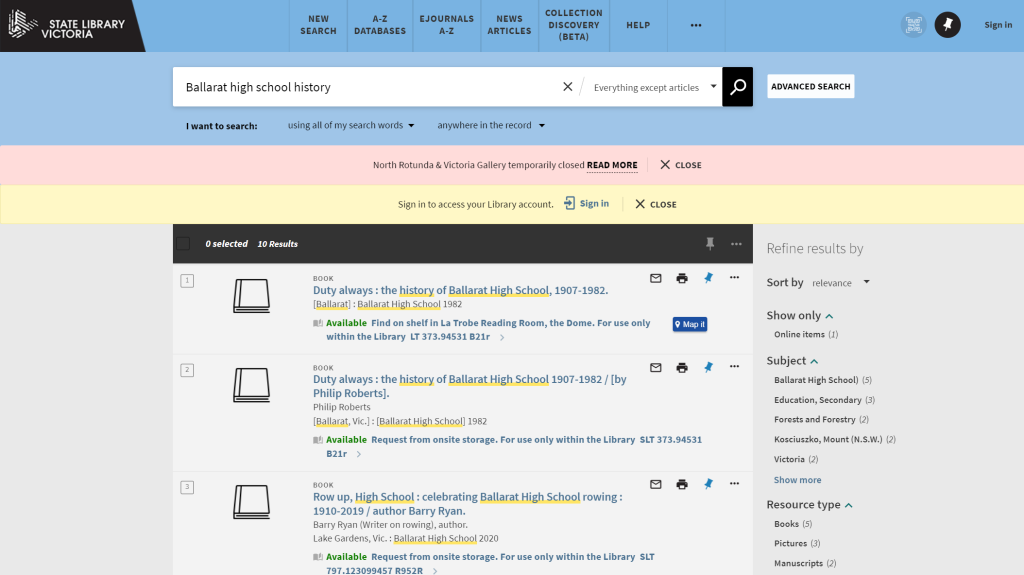Click the magnifying glass search button
This screenshot has width=1024, height=575.
[737, 87]
